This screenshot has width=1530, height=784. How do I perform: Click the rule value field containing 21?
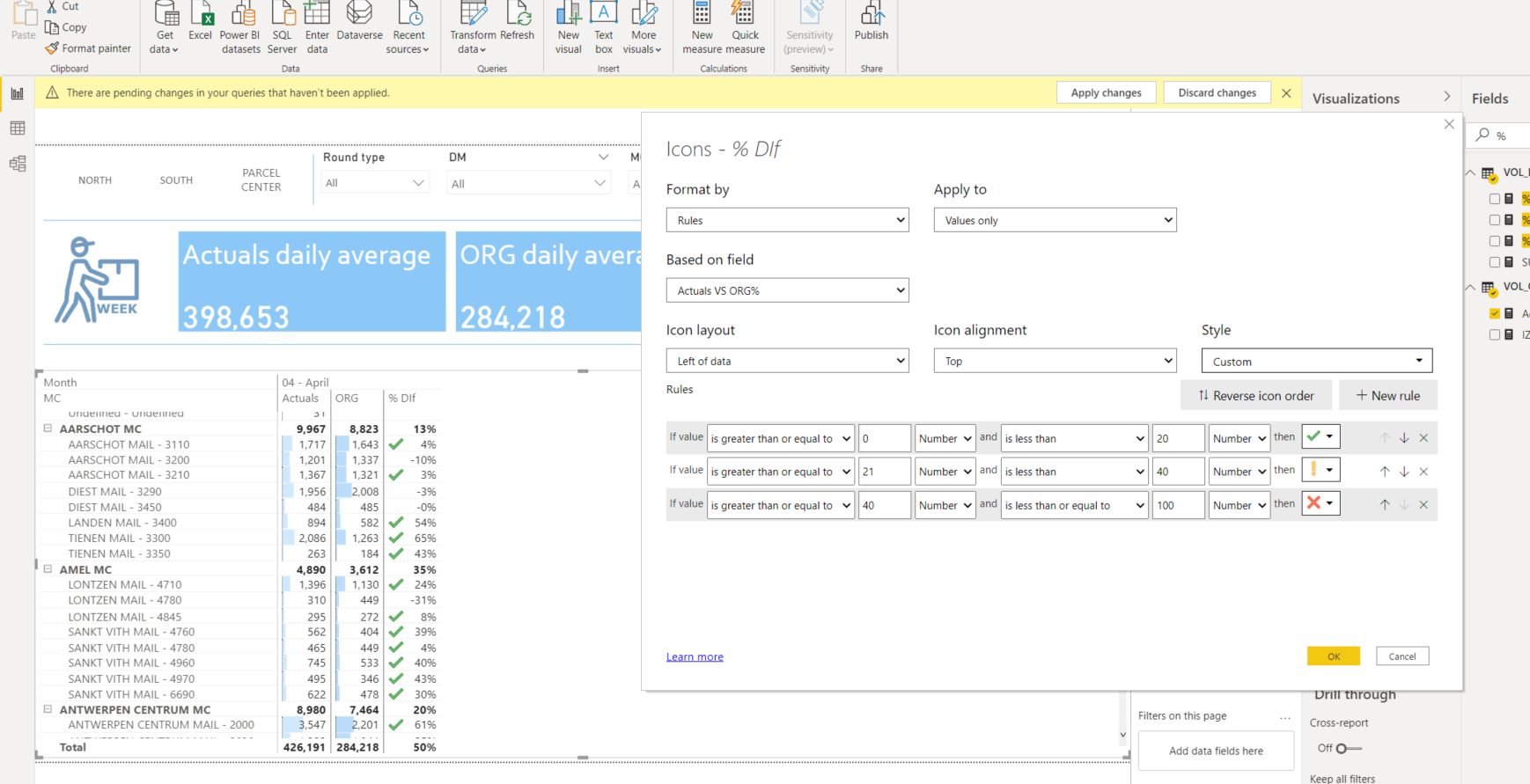pyautogui.click(x=885, y=472)
